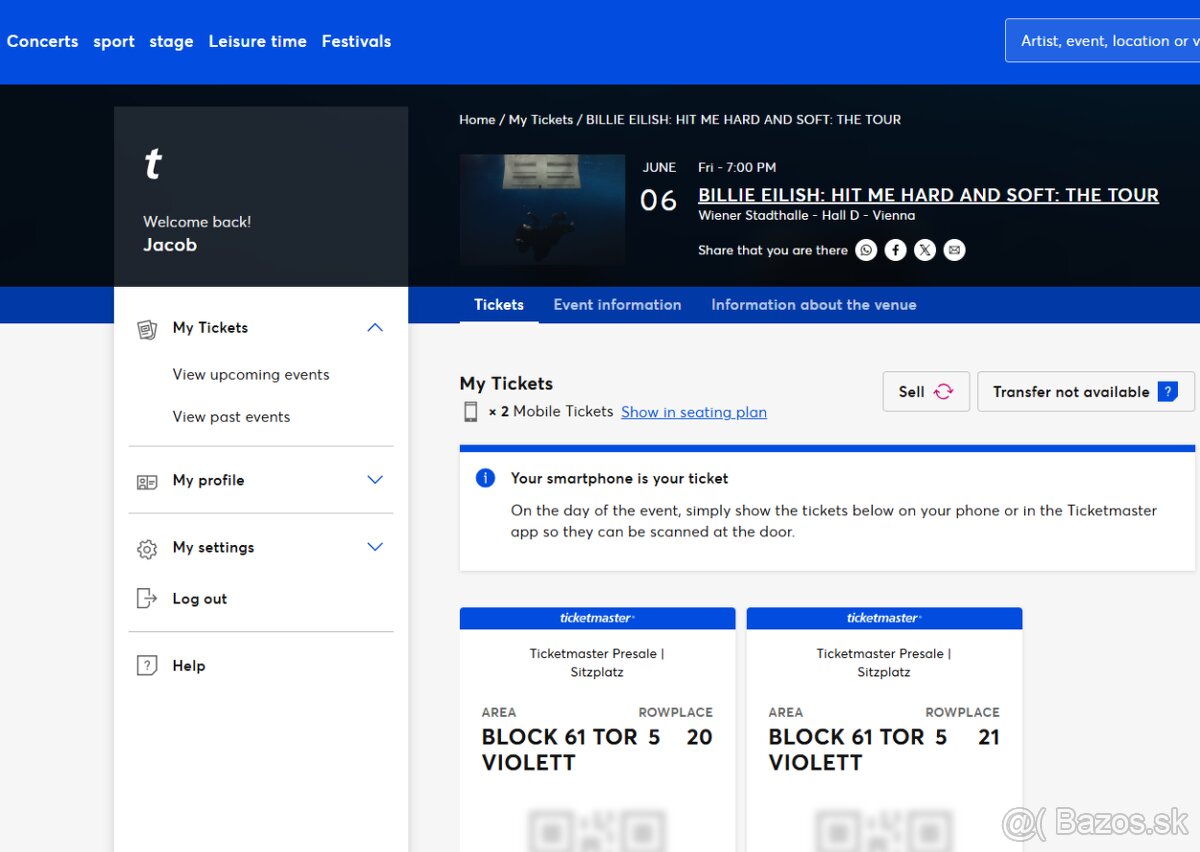Viewport: 1200px width, 852px height.
Task: Collapse the My Tickets section
Action: point(375,328)
